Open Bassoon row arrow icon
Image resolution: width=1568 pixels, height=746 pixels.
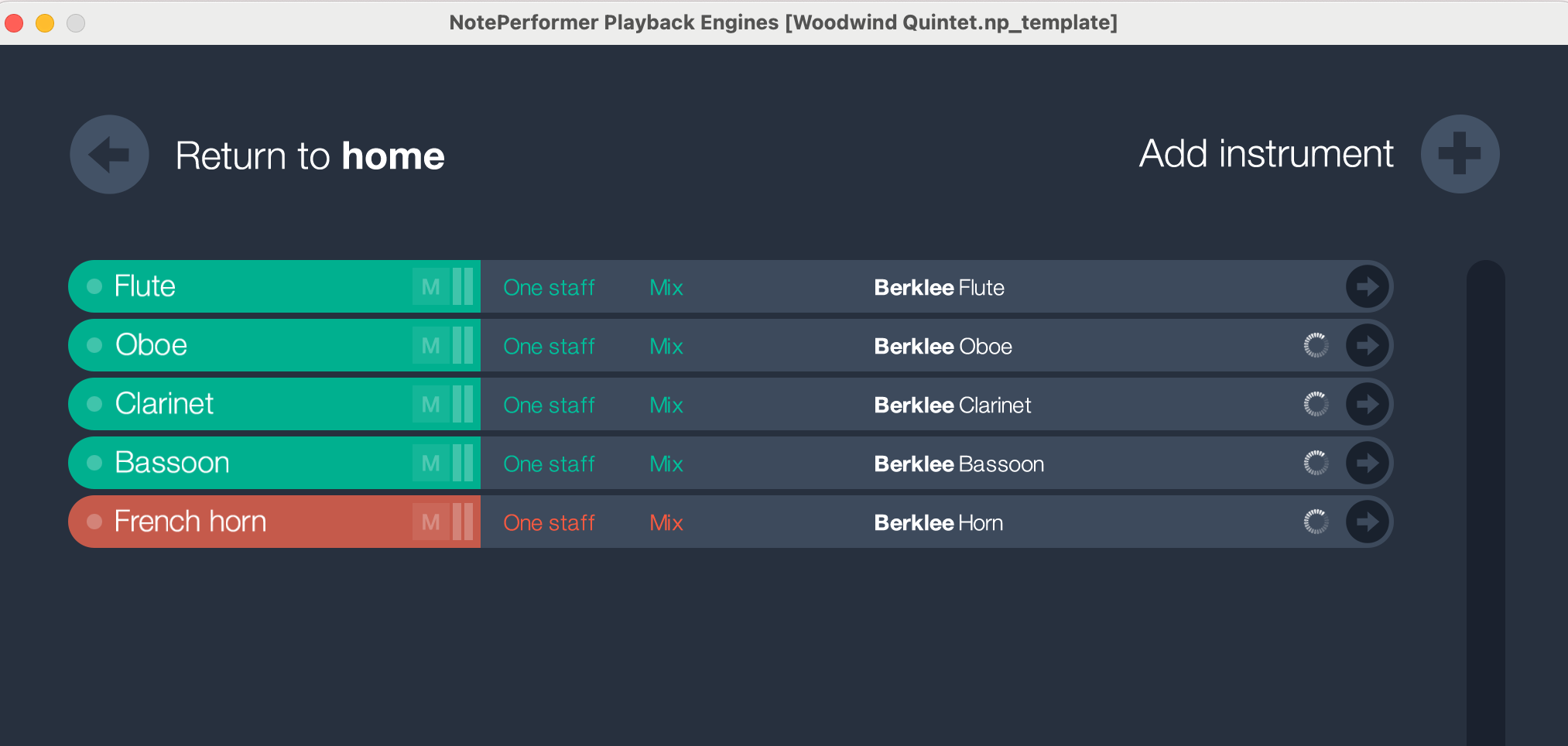[x=1367, y=464]
